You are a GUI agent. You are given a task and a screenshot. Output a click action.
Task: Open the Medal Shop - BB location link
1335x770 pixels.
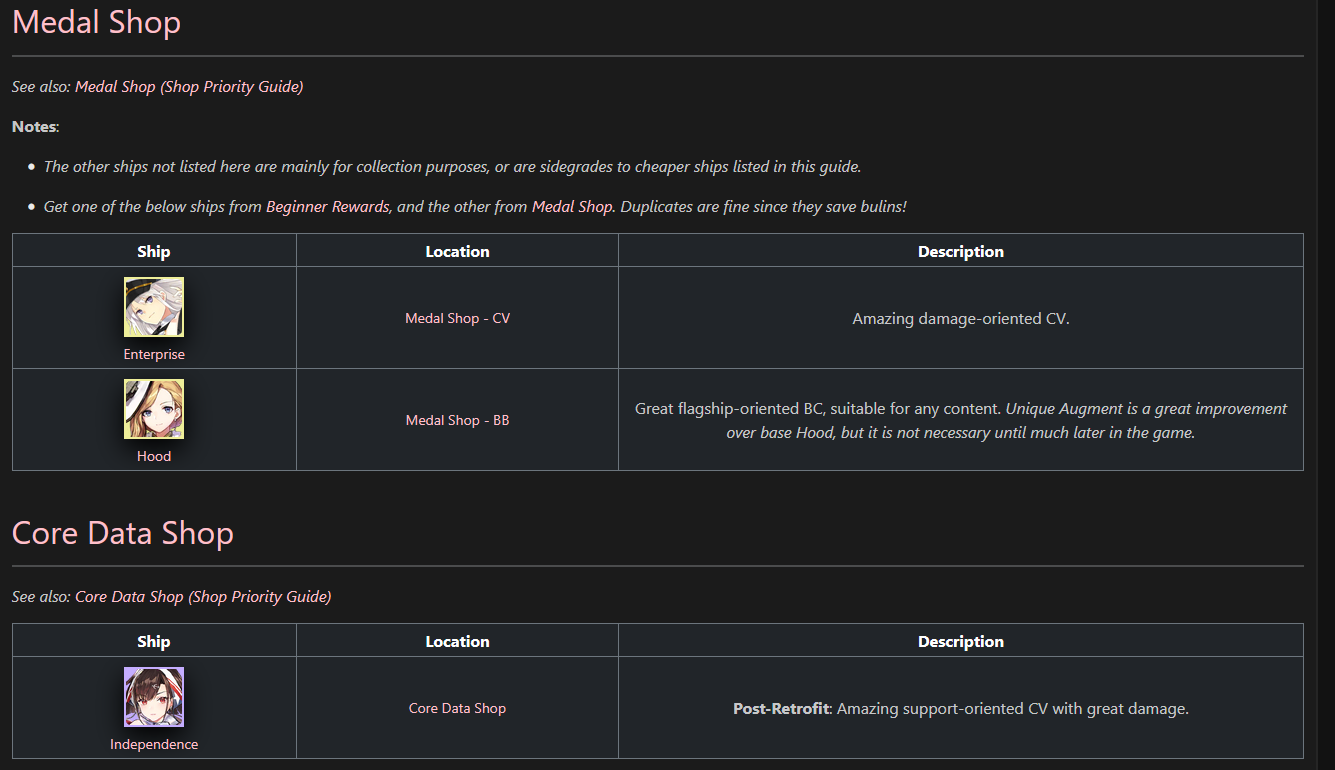(x=457, y=420)
